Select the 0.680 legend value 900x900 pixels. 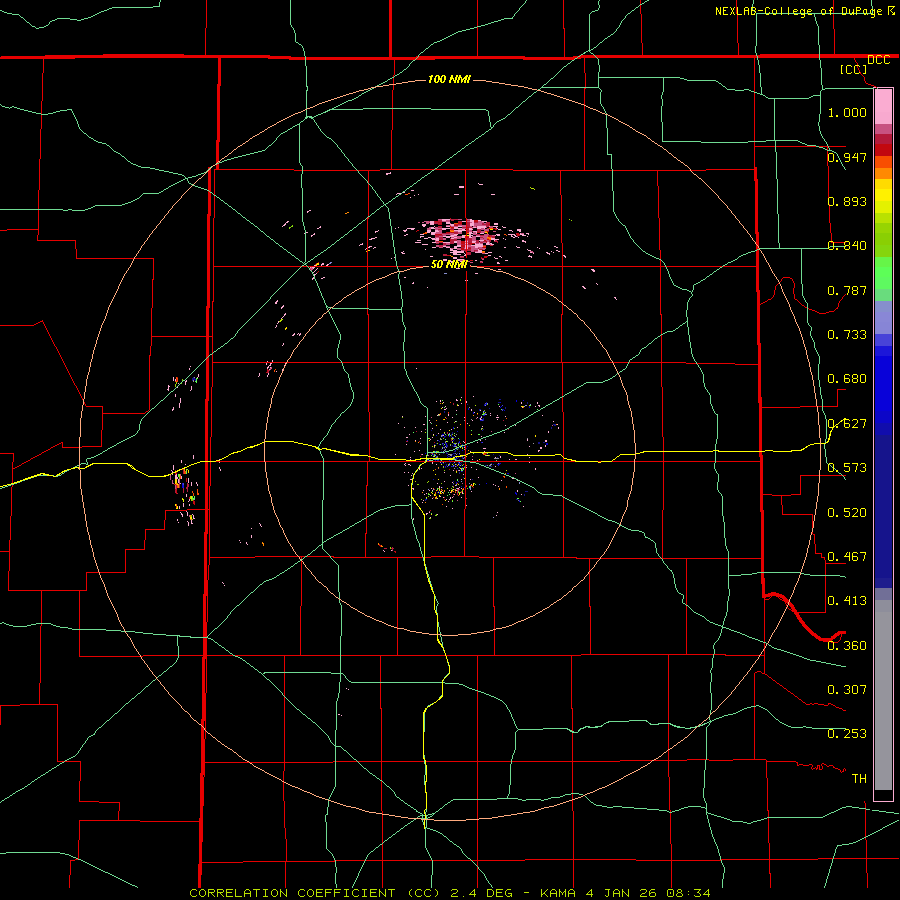pos(847,379)
